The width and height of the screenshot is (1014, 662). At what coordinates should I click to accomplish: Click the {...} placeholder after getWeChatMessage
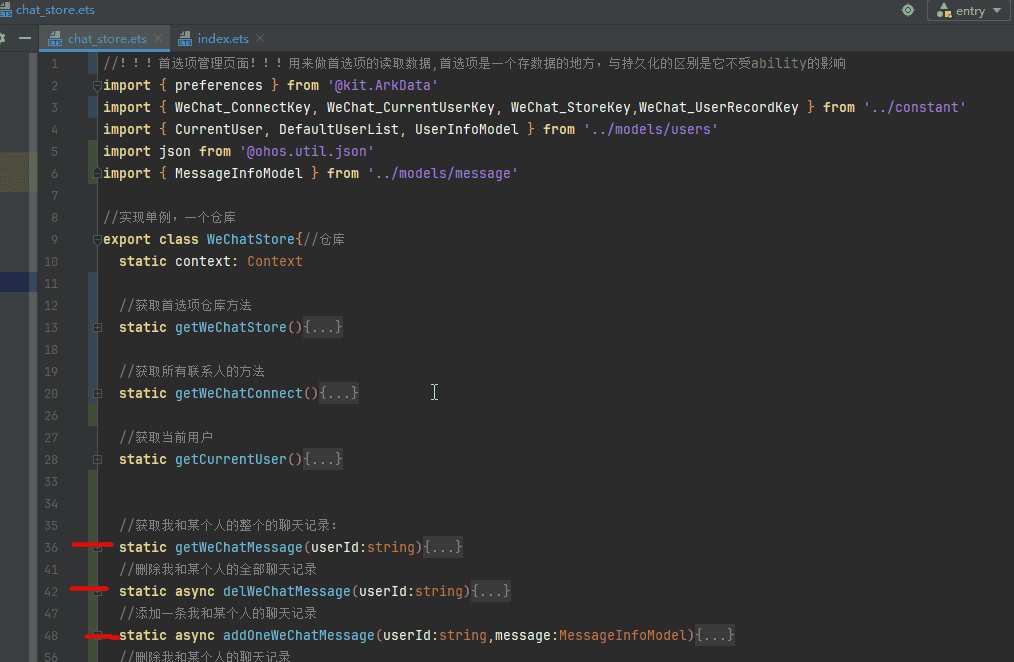pyautogui.click(x=443, y=548)
